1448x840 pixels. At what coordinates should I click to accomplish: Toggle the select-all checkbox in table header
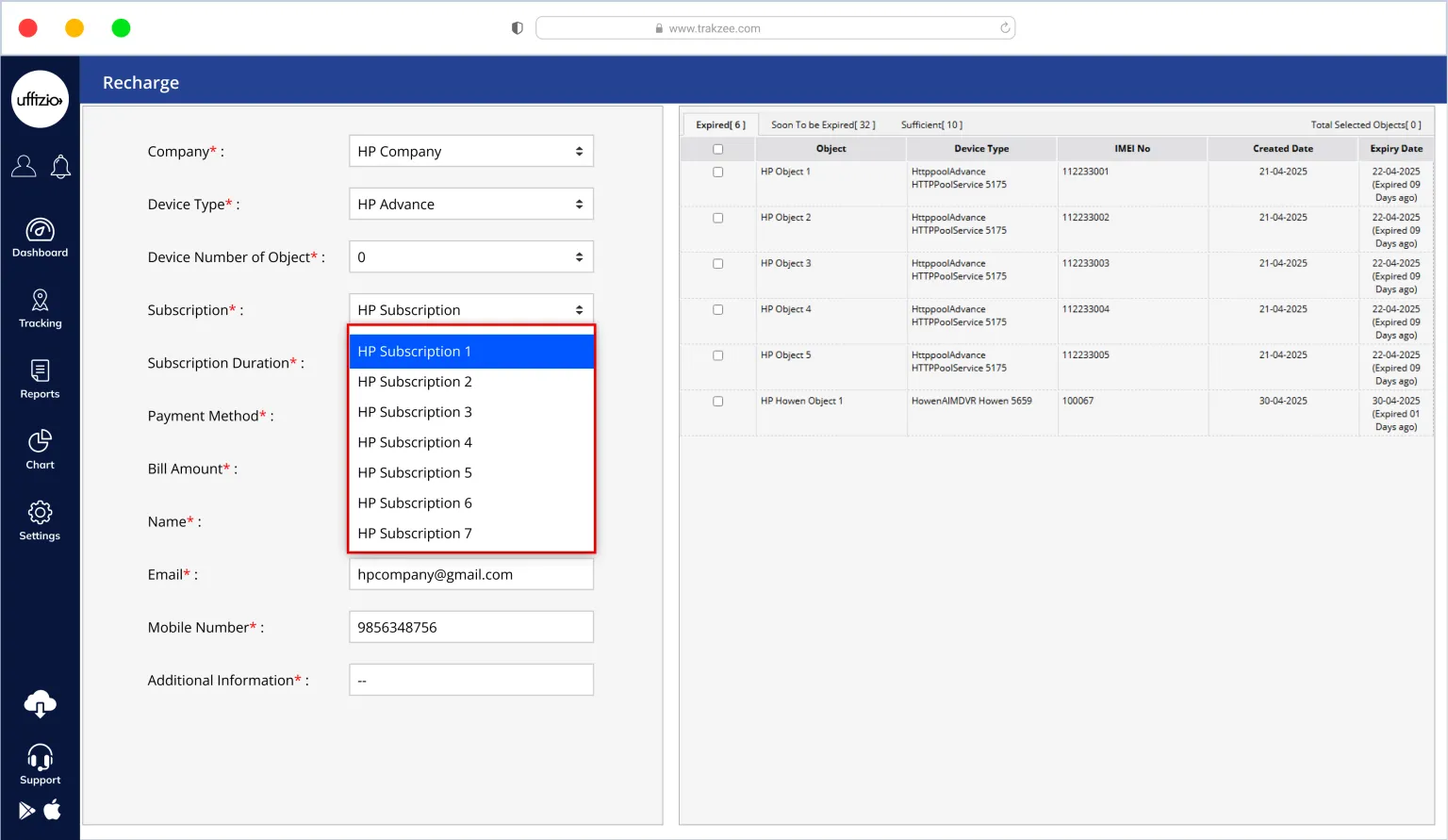(718, 149)
